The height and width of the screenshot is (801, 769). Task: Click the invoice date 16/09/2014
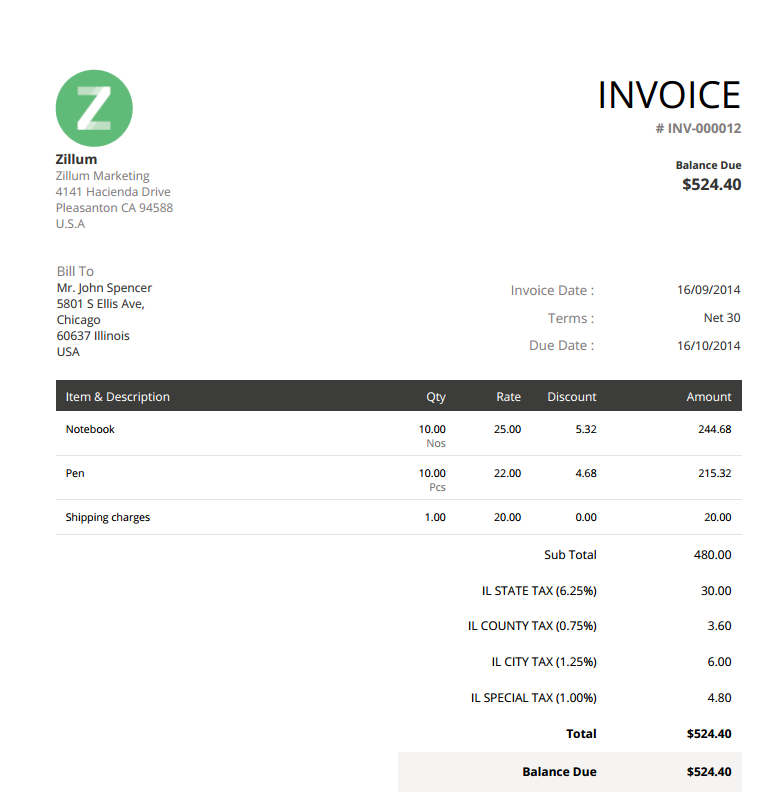(708, 291)
